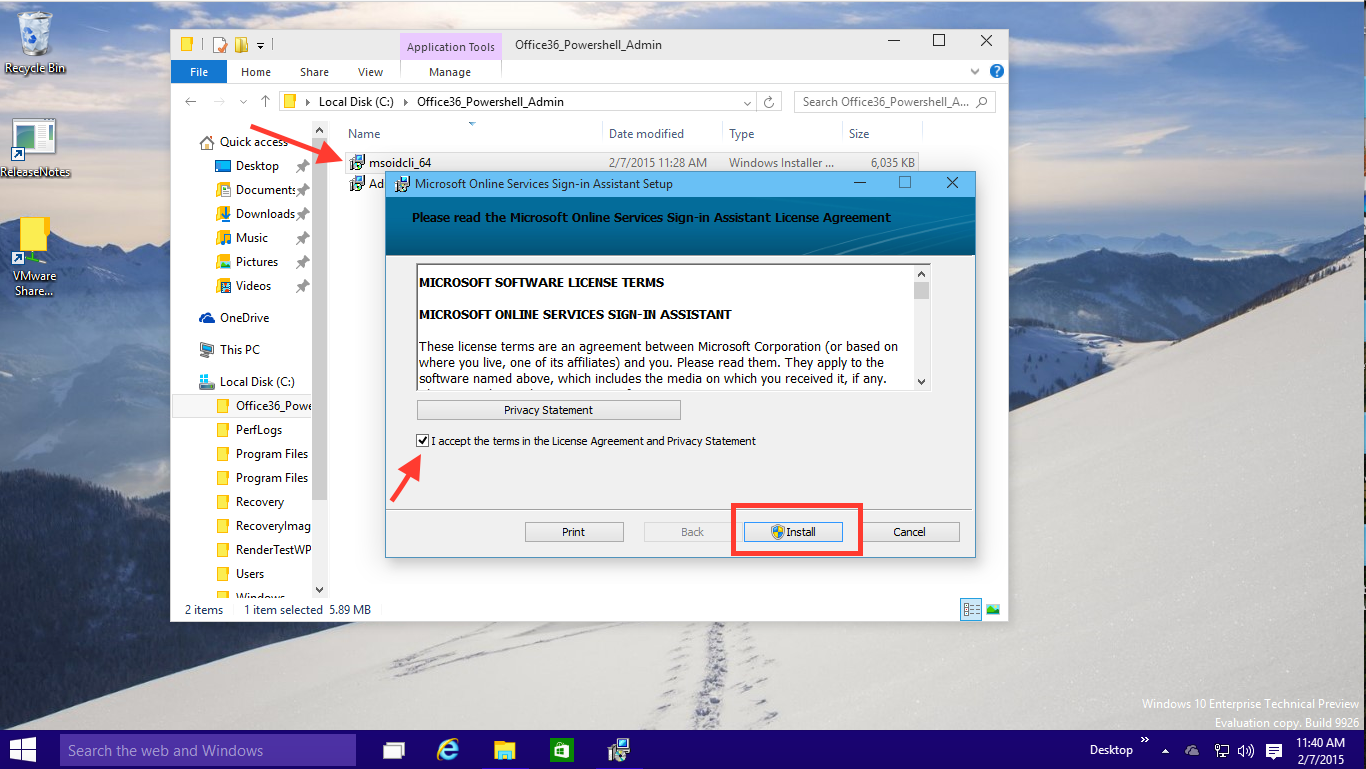Select This PC in navigation pane
The height and width of the screenshot is (769, 1366).
239,350
